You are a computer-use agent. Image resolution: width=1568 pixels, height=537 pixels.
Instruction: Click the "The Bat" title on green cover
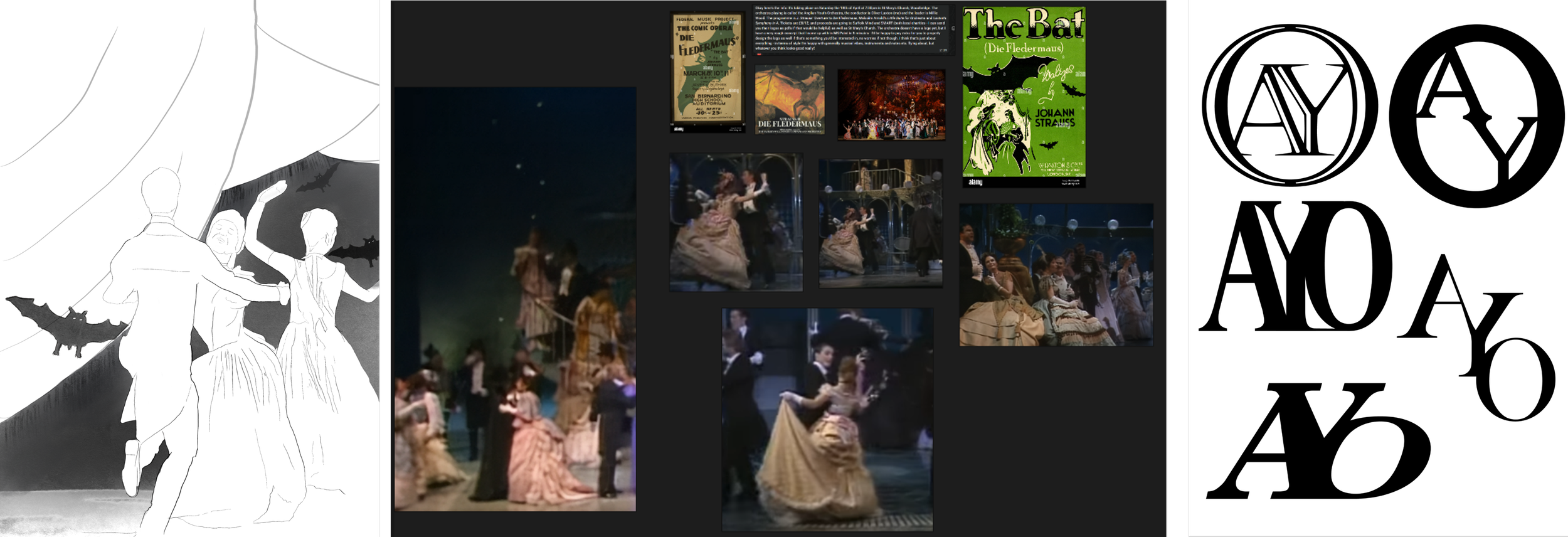pos(1024,24)
